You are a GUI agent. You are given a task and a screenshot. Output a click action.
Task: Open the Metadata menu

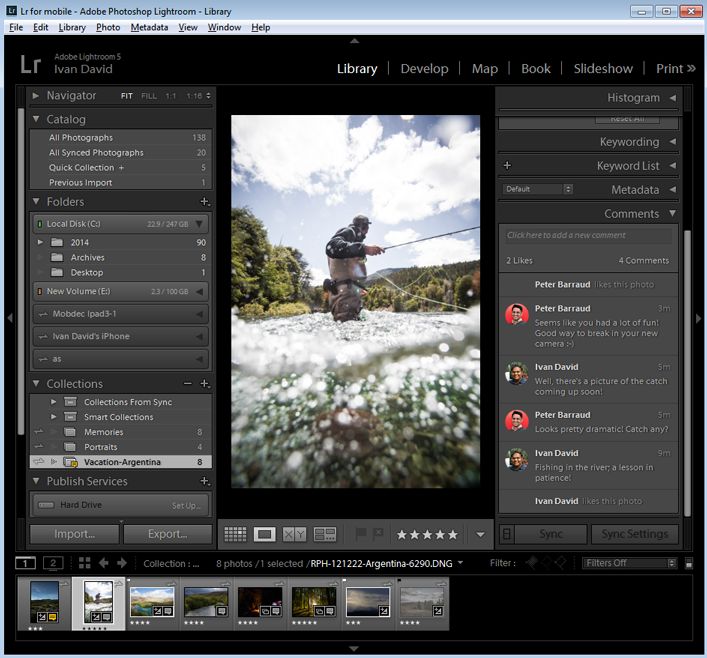coord(149,28)
